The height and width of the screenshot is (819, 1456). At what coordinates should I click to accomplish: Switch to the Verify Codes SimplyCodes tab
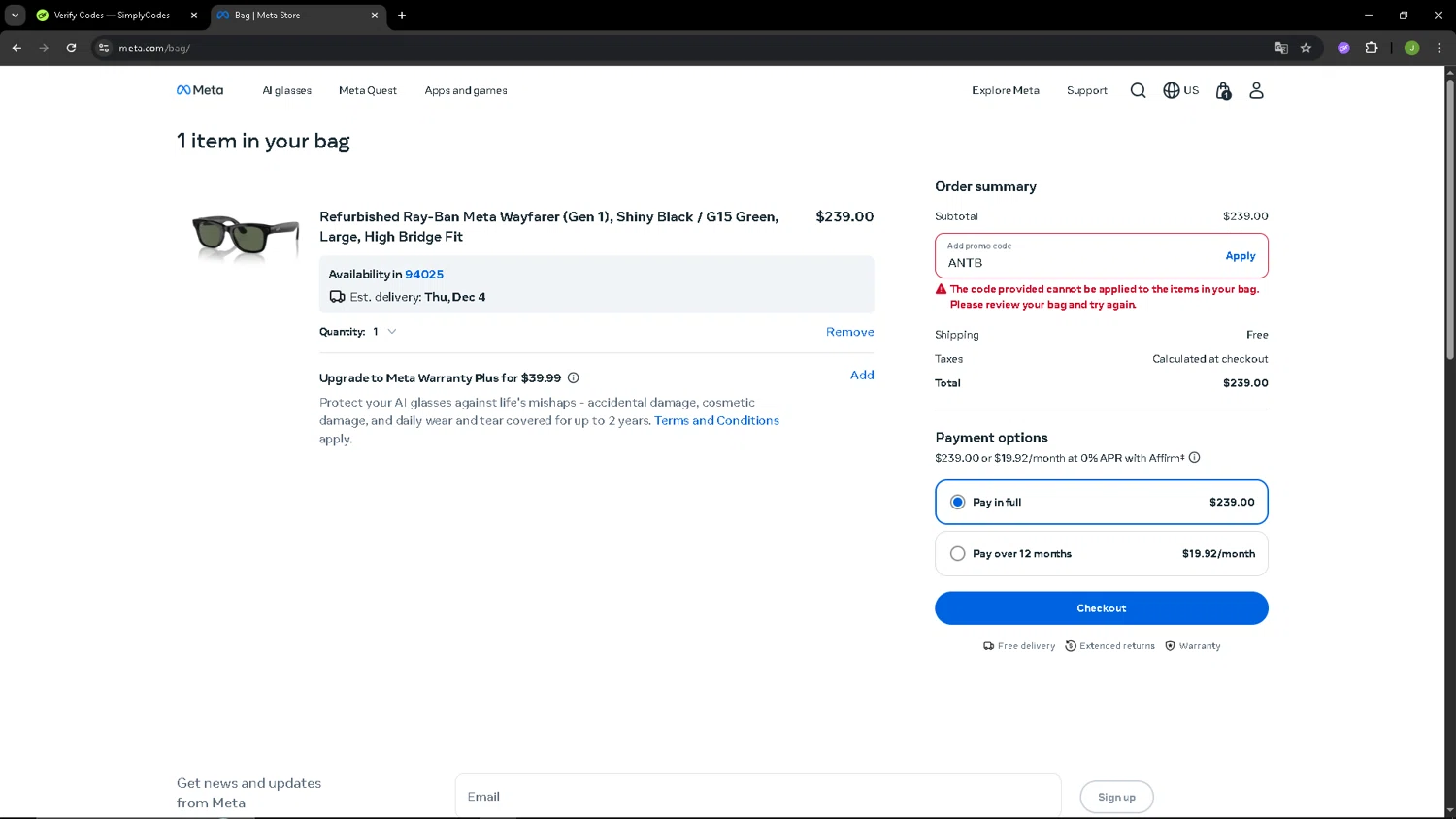click(x=112, y=16)
